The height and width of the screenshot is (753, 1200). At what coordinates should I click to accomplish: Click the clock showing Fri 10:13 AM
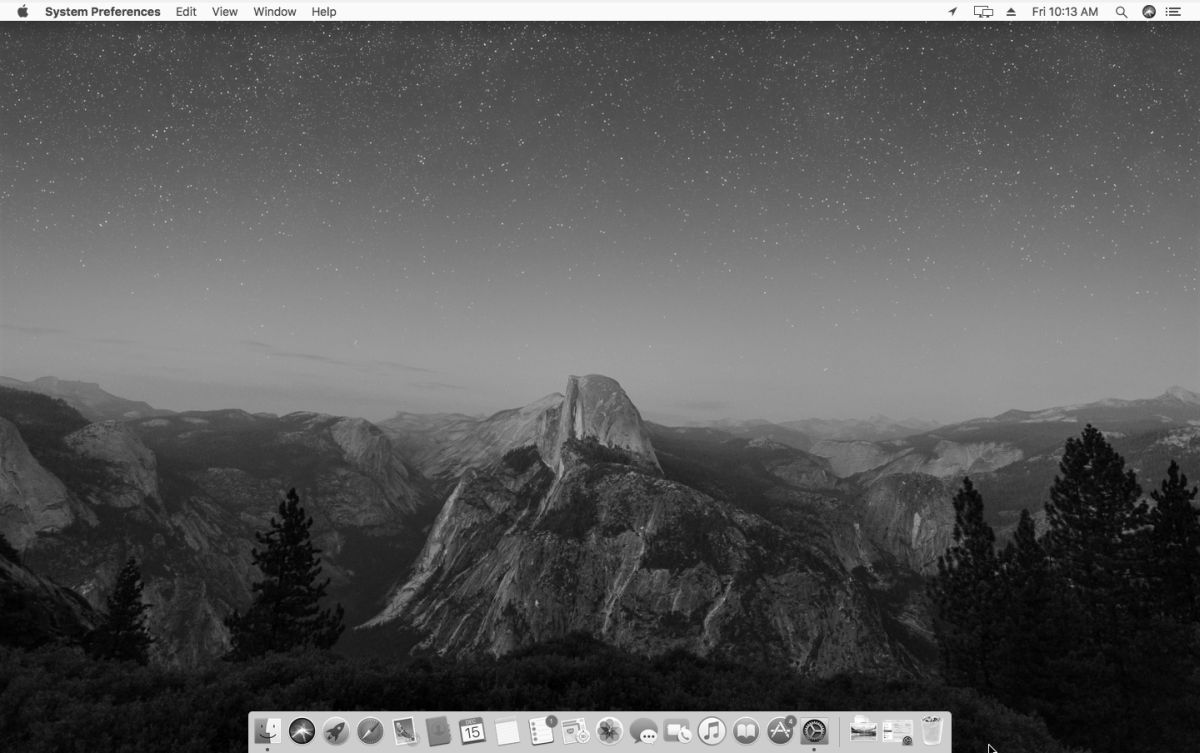[1066, 11]
